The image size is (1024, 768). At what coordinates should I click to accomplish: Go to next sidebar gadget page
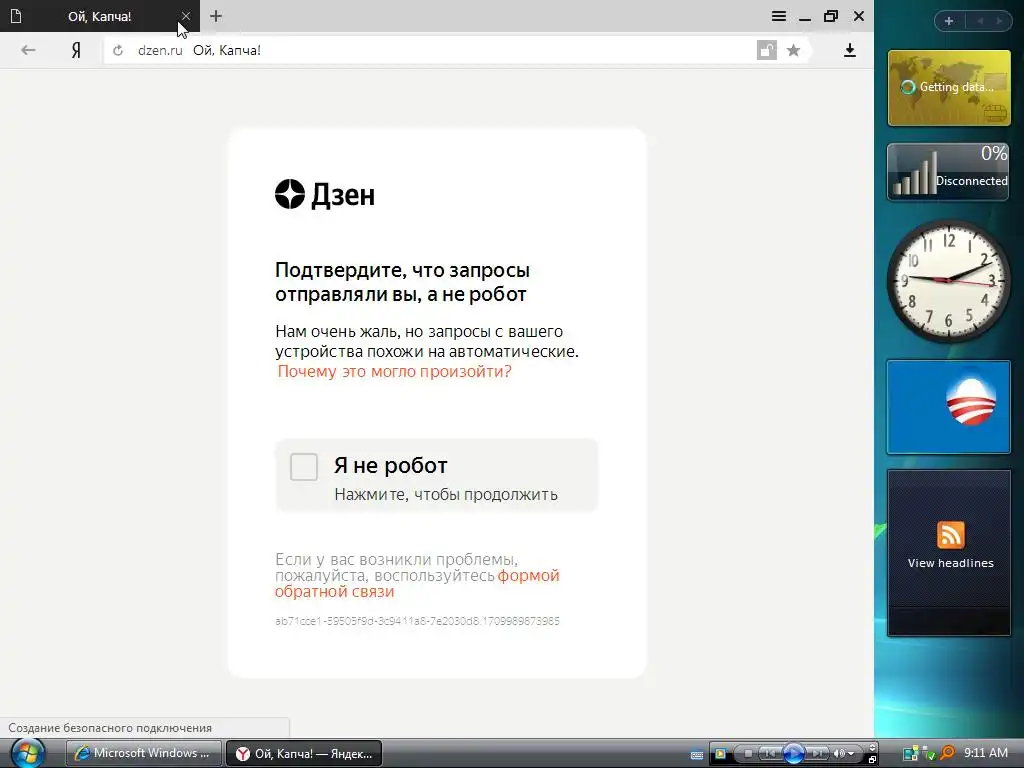[999, 21]
